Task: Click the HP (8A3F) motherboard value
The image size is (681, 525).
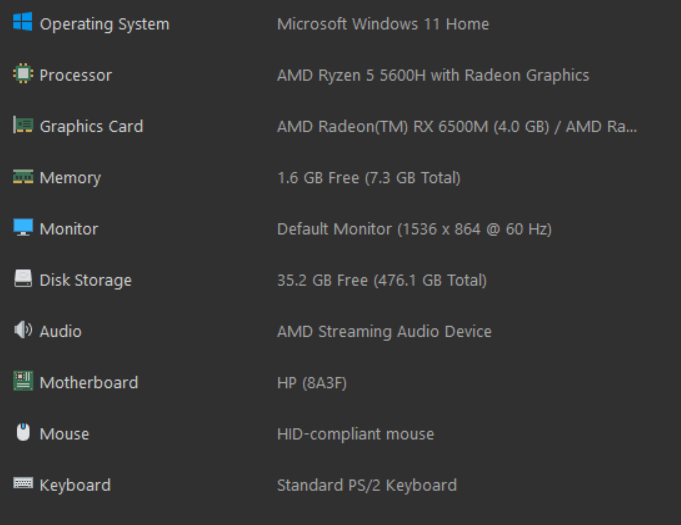Action: coord(311,382)
